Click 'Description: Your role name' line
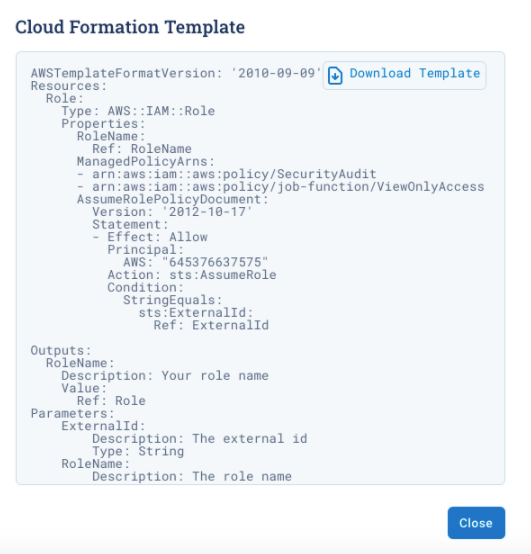 165,376
